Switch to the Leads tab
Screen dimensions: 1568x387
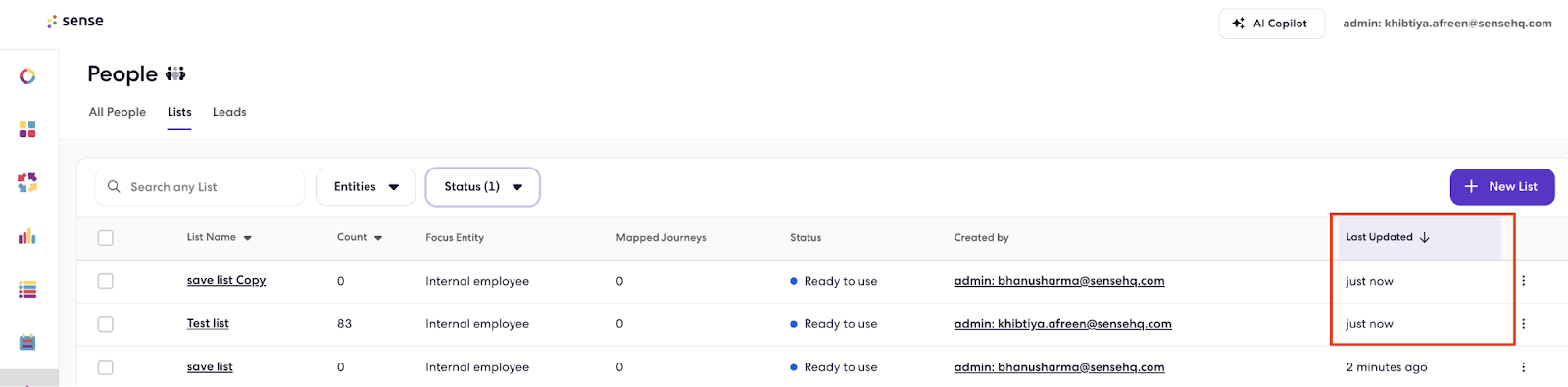(x=229, y=112)
